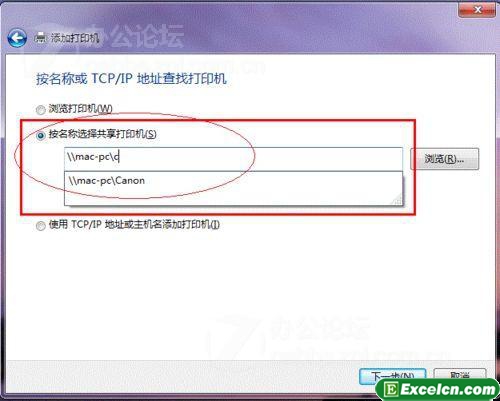Click the 添加打印机 window title text
The width and height of the screenshot is (500, 401).
(75, 38)
